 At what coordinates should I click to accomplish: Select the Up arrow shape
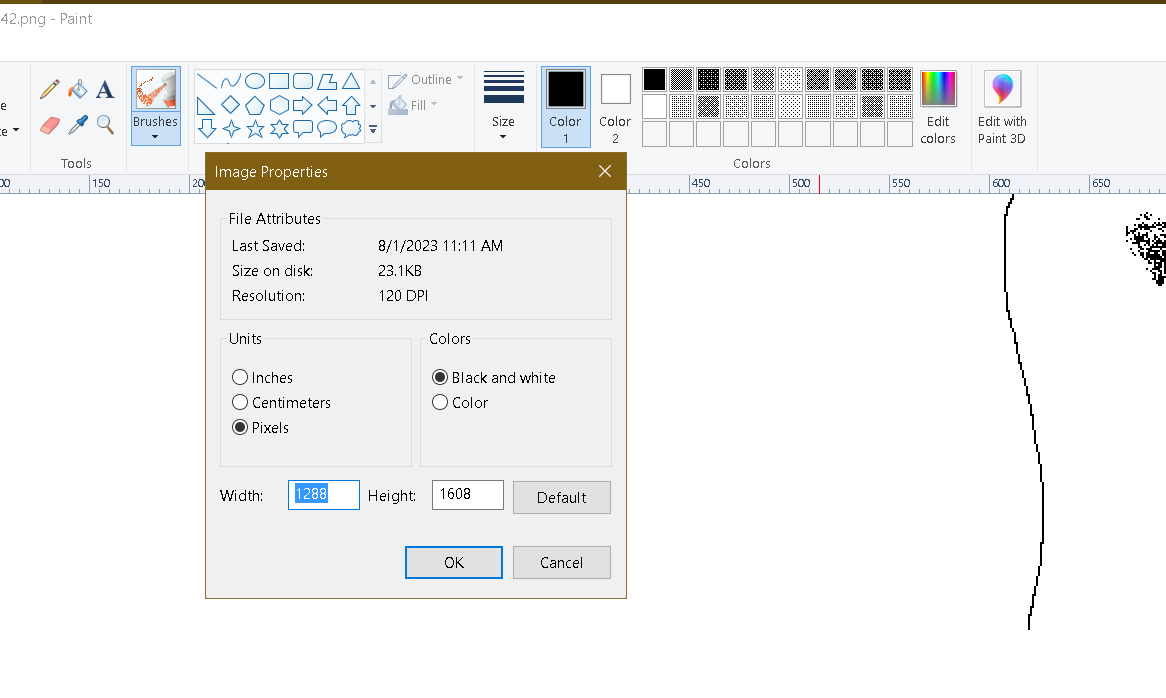351,105
